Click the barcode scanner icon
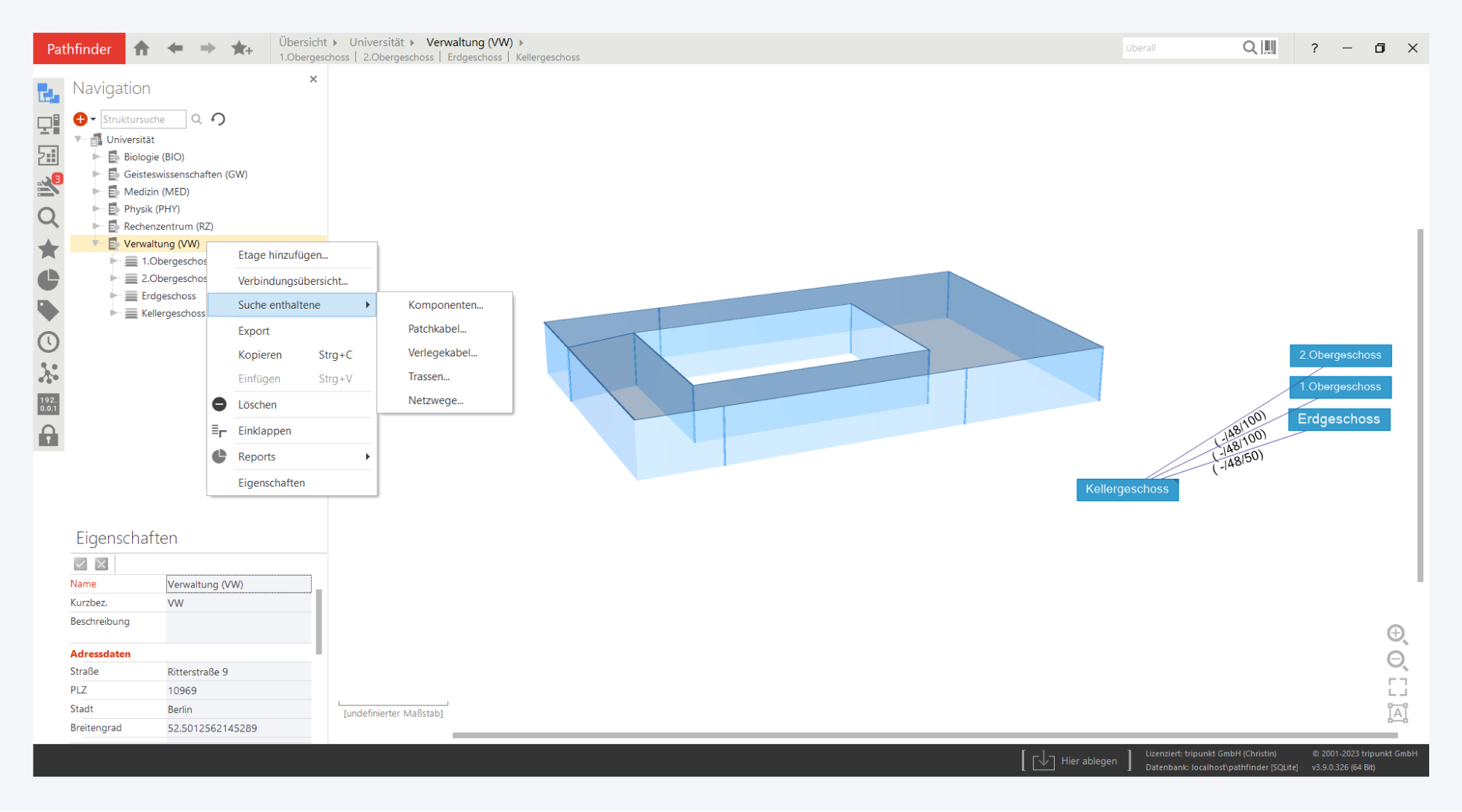The image size is (1462, 812). [1269, 48]
